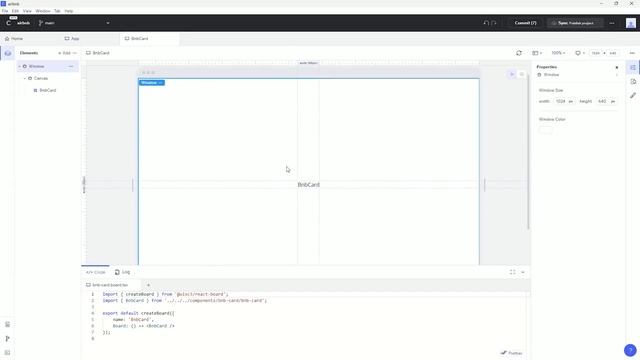Click the Commit button
640x360 pixels.
[x=525, y=23]
